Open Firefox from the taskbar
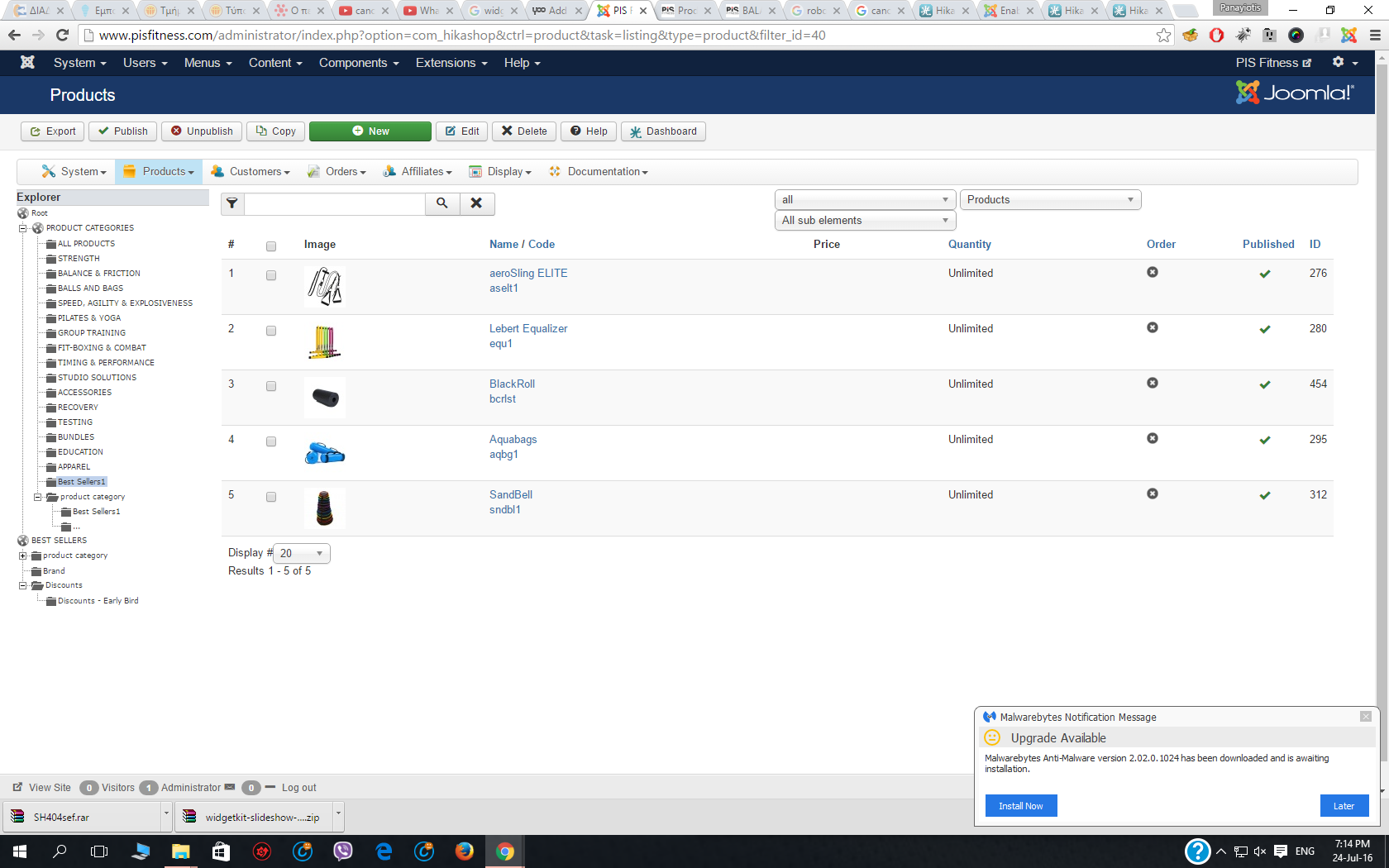 pyautogui.click(x=465, y=851)
